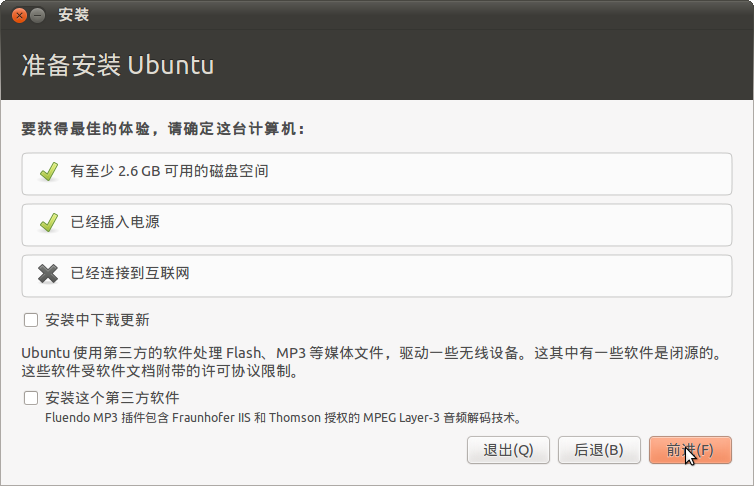The height and width of the screenshot is (486, 754).
Task: Go back with the 后退(B) button
Action: [599, 450]
